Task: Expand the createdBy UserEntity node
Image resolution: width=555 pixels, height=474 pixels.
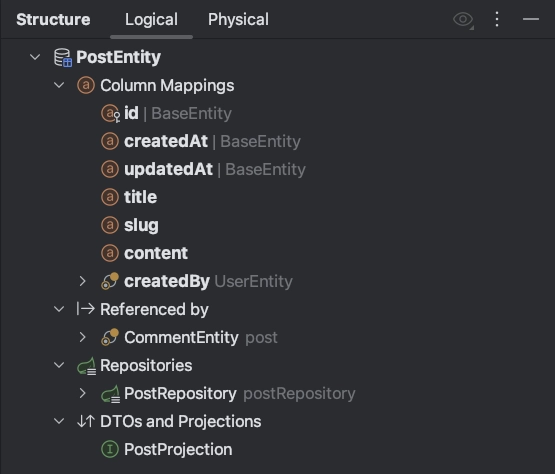Action: coord(82,281)
